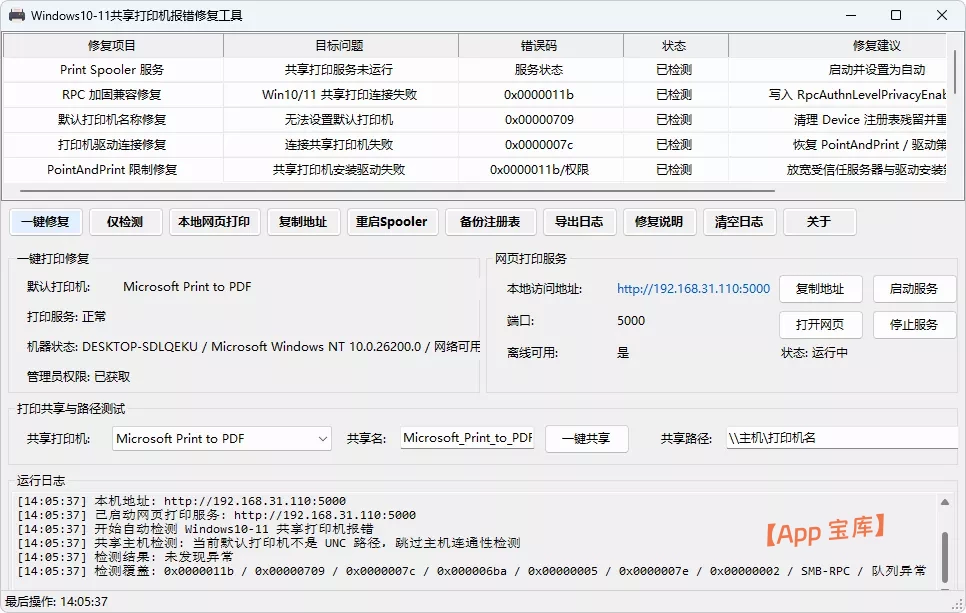The height and width of the screenshot is (613, 966).
Task: Select the PointAndPrint 限制修复 row
Action: click(475, 169)
